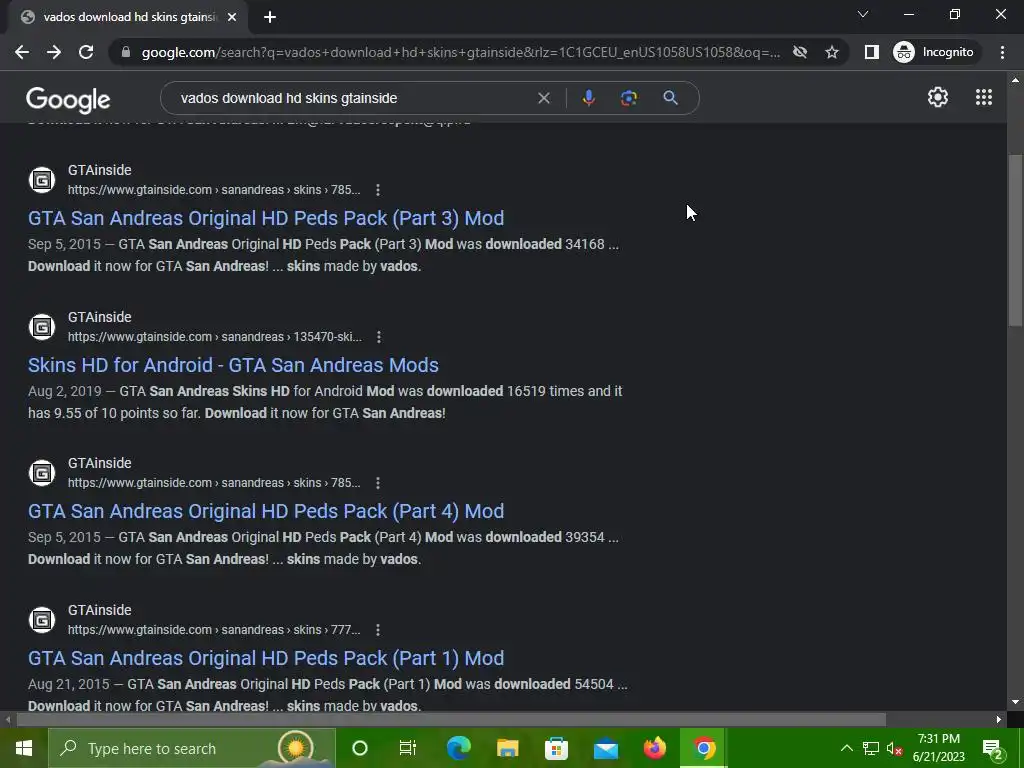The height and width of the screenshot is (768, 1024).
Task: Open more options for Part 1 result
Action: pos(377,630)
